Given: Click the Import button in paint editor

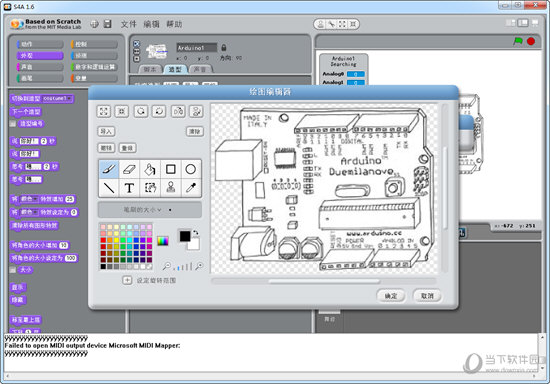Looking at the screenshot, I should tap(106, 132).
